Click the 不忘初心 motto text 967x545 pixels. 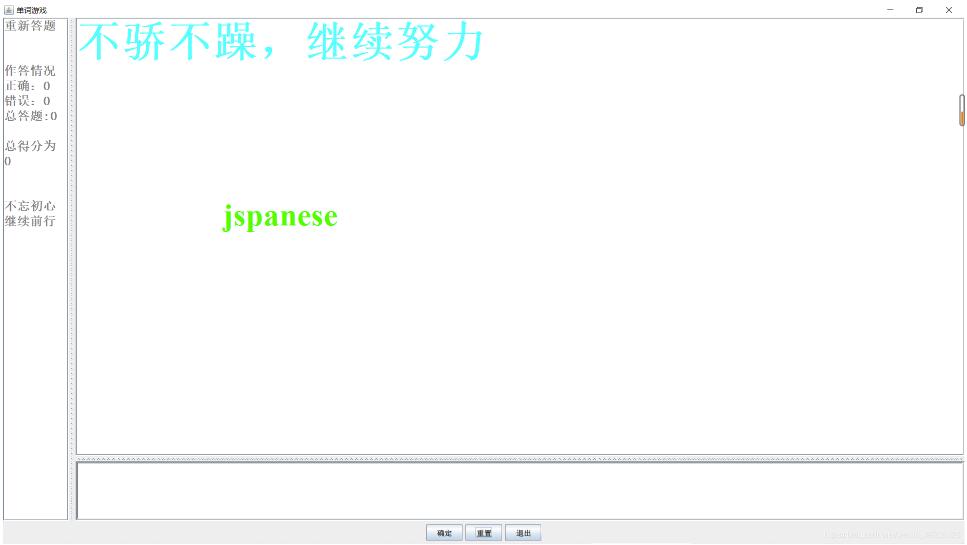point(30,206)
